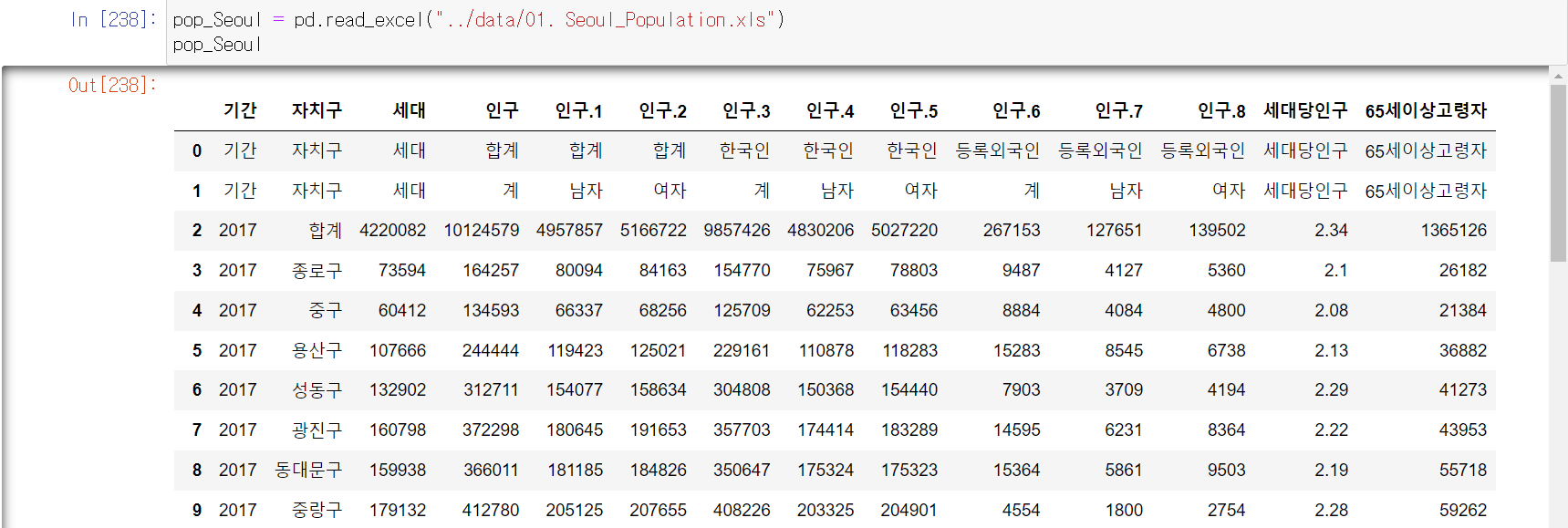Image resolution: width=1568 pixels, height=528 pixels.
Task: Click the value 2.08
Action: click(x=1332, y=310)
